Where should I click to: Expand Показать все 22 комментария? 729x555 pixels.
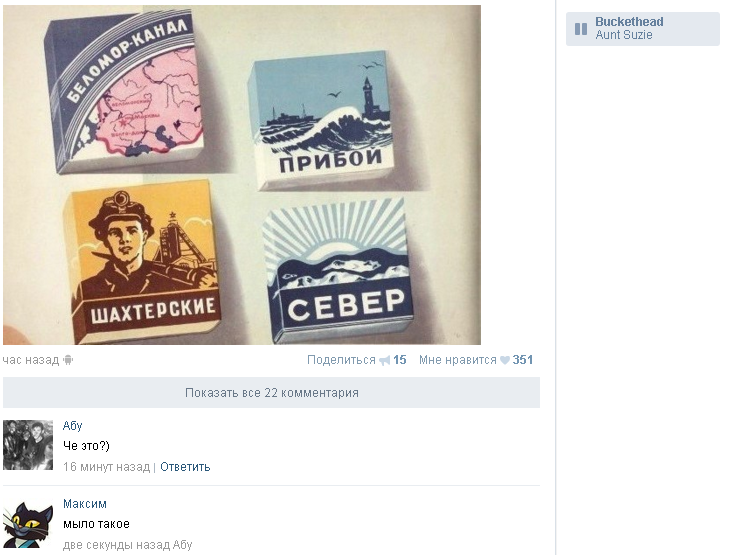272,393
